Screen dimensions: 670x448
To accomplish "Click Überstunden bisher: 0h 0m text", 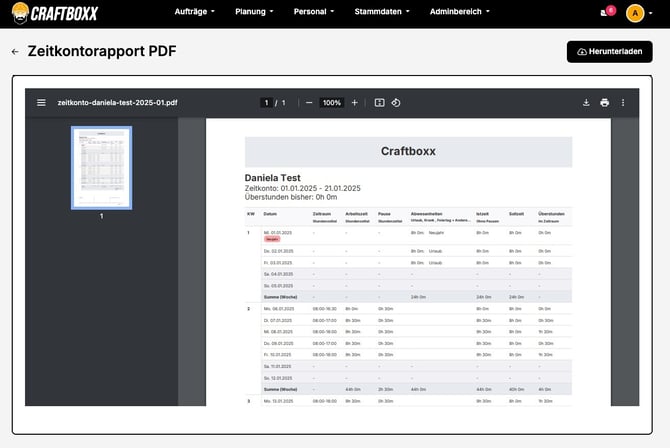I will 291,197.
